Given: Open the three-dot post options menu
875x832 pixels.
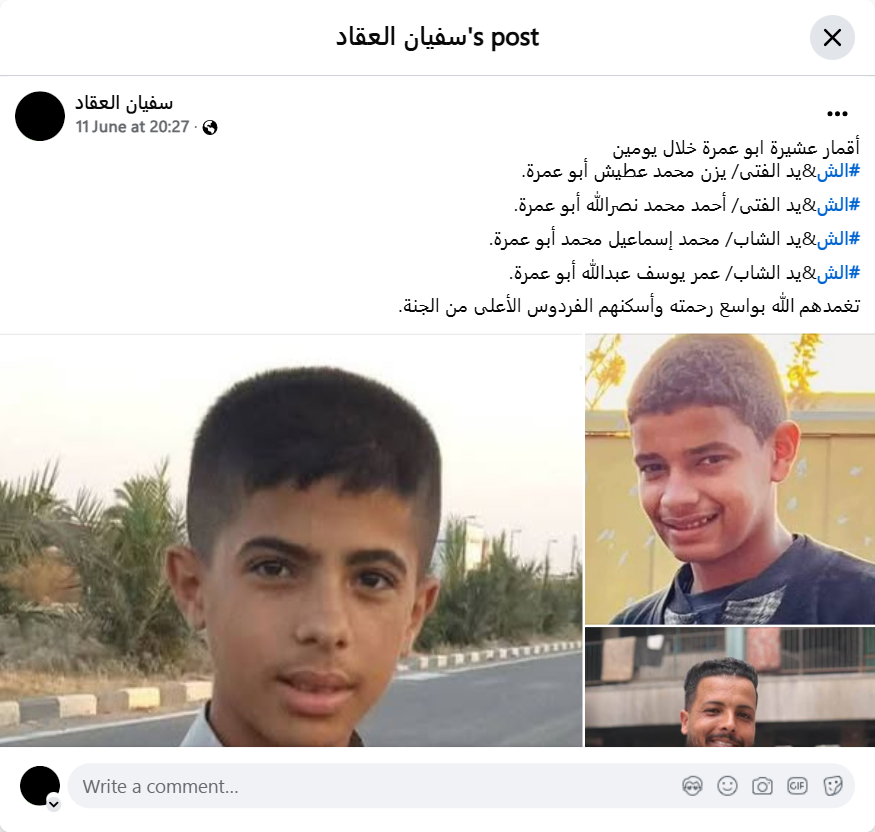Looking at the screenshot, I should click(837, 114).
